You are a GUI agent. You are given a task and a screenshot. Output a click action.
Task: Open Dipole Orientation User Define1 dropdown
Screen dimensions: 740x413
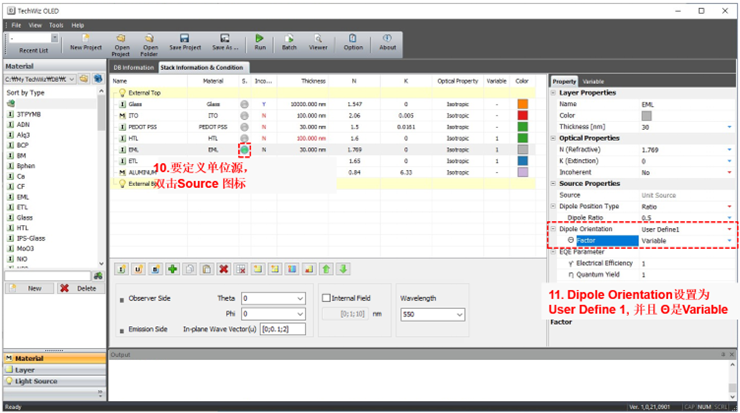[x=730, y=229]
